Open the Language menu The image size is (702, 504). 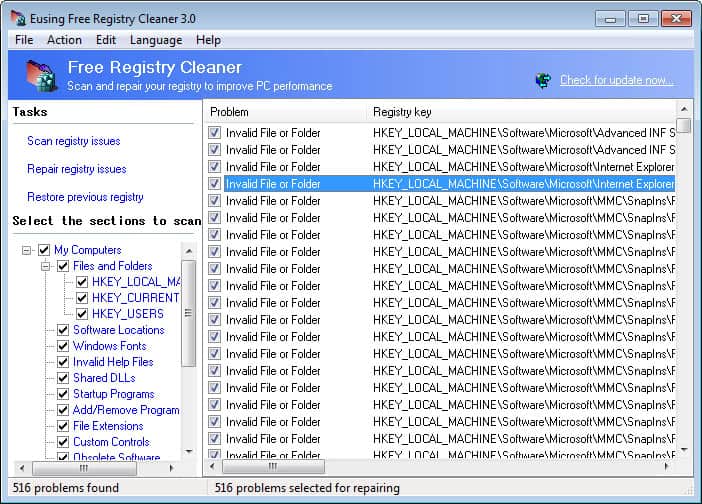coord(156,40)
